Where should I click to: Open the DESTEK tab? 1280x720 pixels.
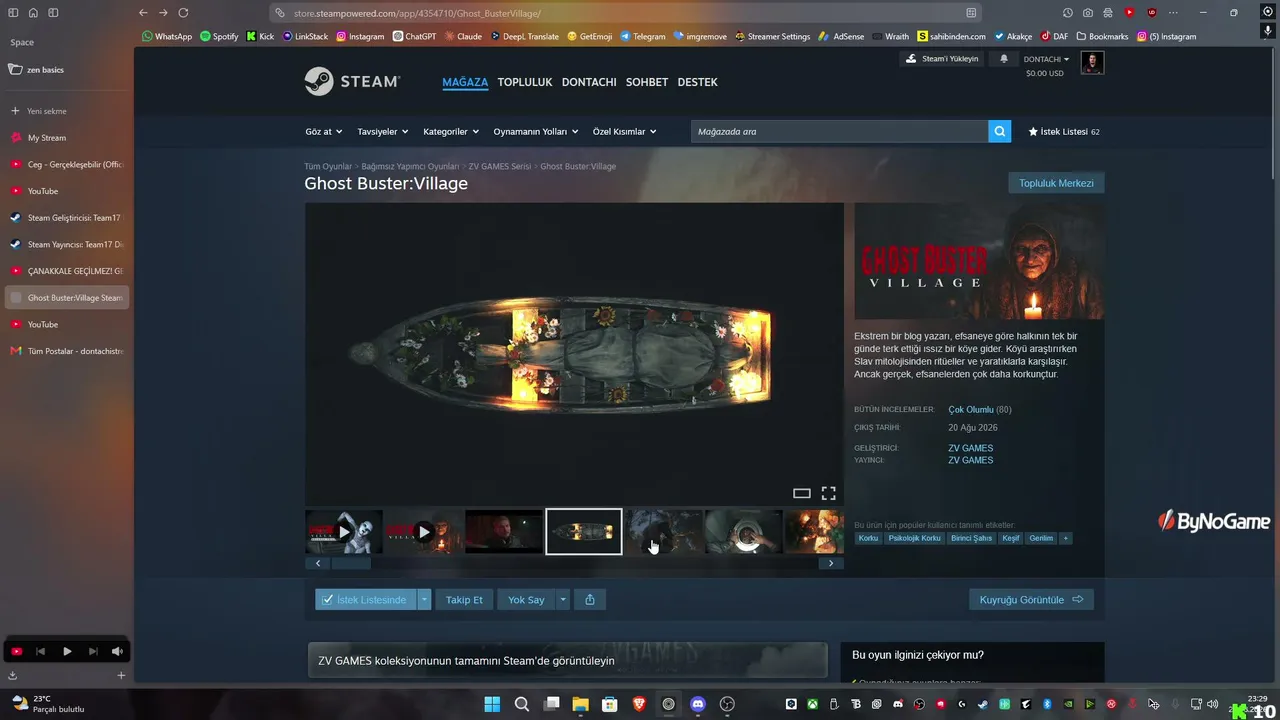698,82
